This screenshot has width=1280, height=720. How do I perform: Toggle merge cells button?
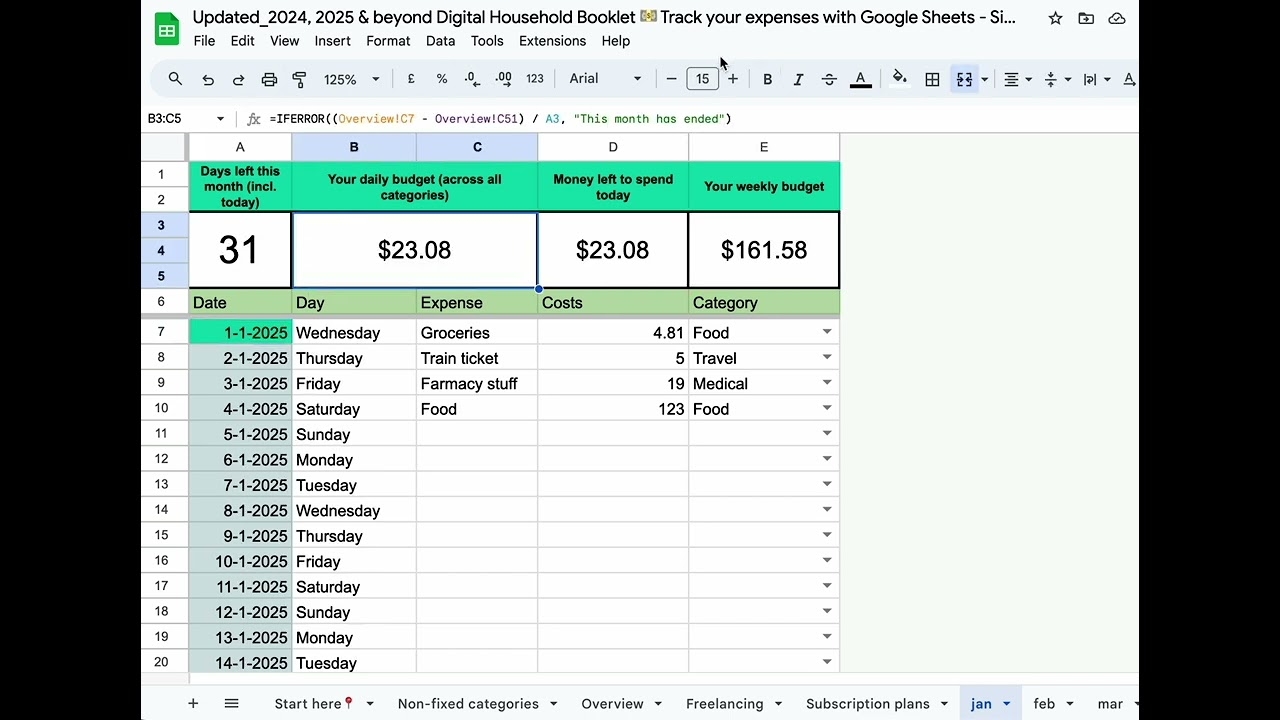tap(964, 79)
